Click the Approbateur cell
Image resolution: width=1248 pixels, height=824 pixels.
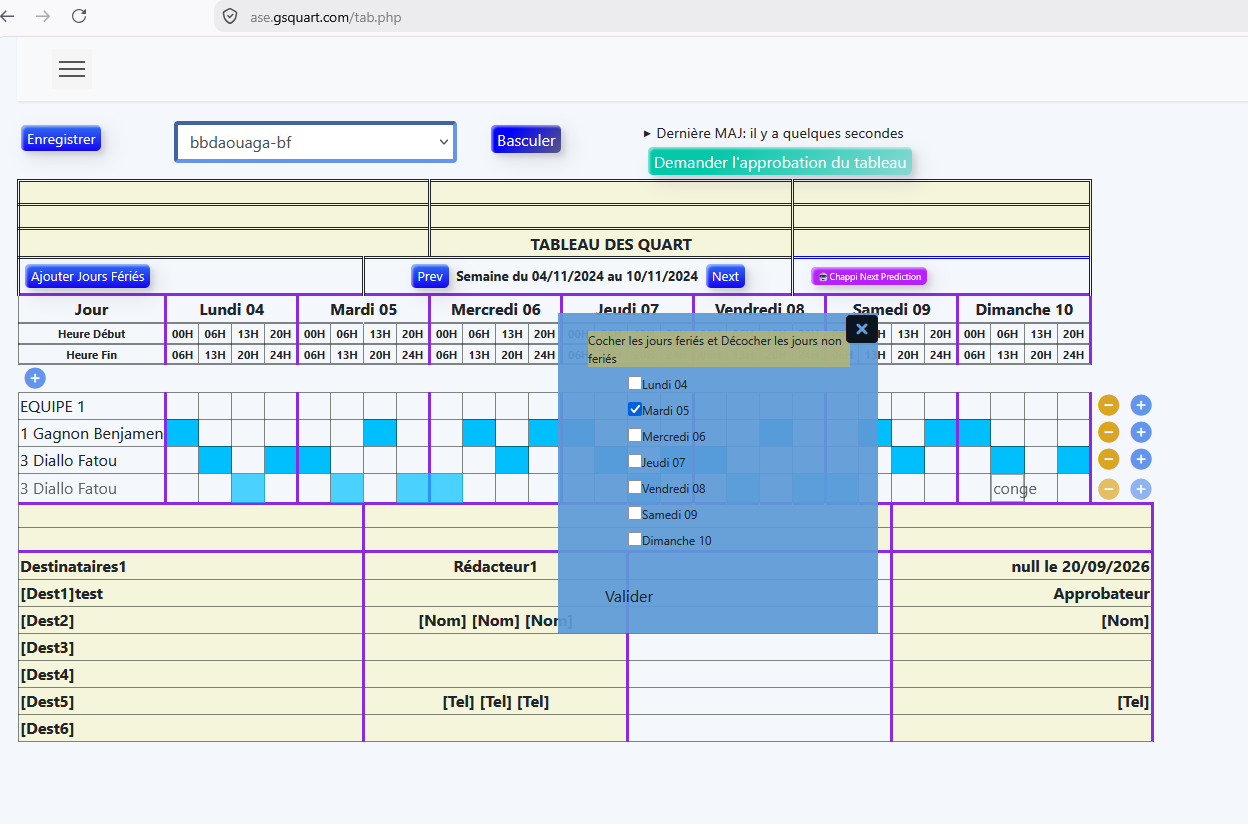(1022, 593)
